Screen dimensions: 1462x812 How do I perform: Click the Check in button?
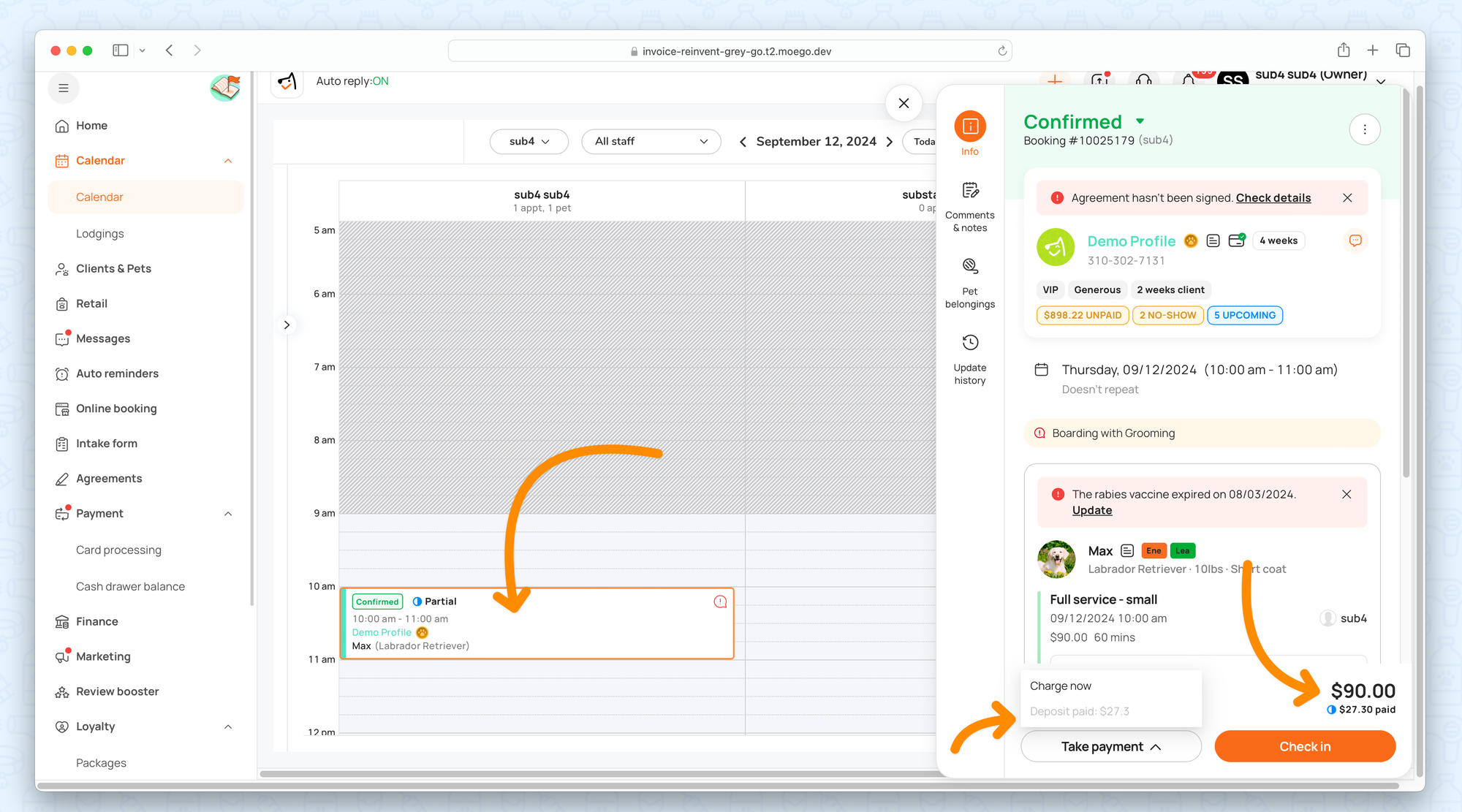coord(1304,746)
